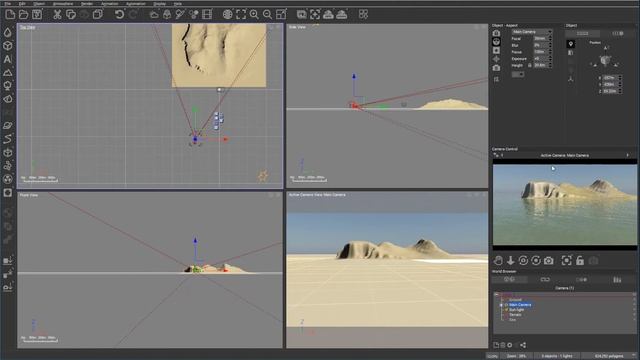This screenshot has height=360, width=640.
Task: Go to next camera with right arrow
Action: coord(628,155)
